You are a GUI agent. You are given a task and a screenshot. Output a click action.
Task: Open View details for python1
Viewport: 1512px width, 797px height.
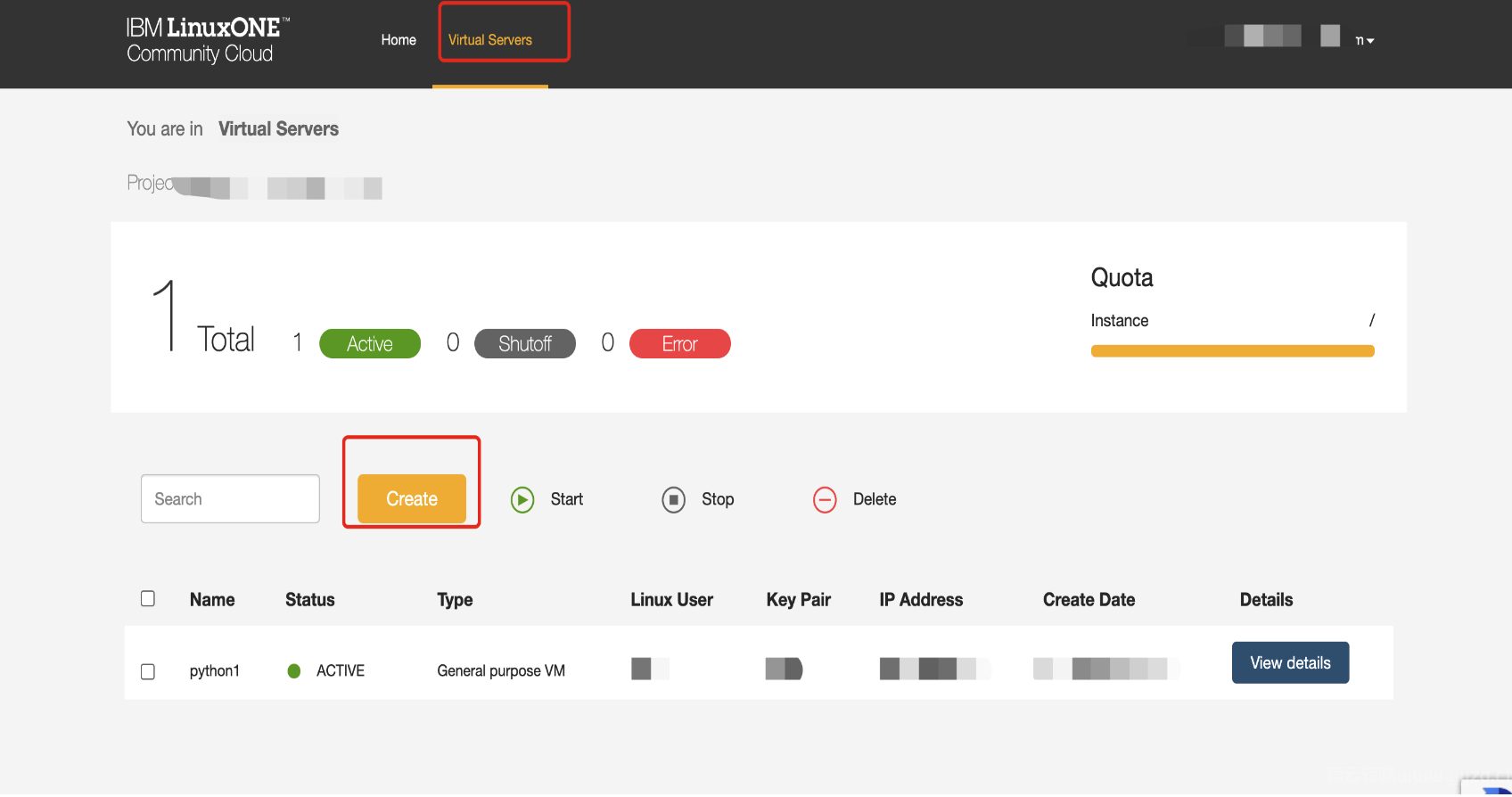tap(1289, 663)
